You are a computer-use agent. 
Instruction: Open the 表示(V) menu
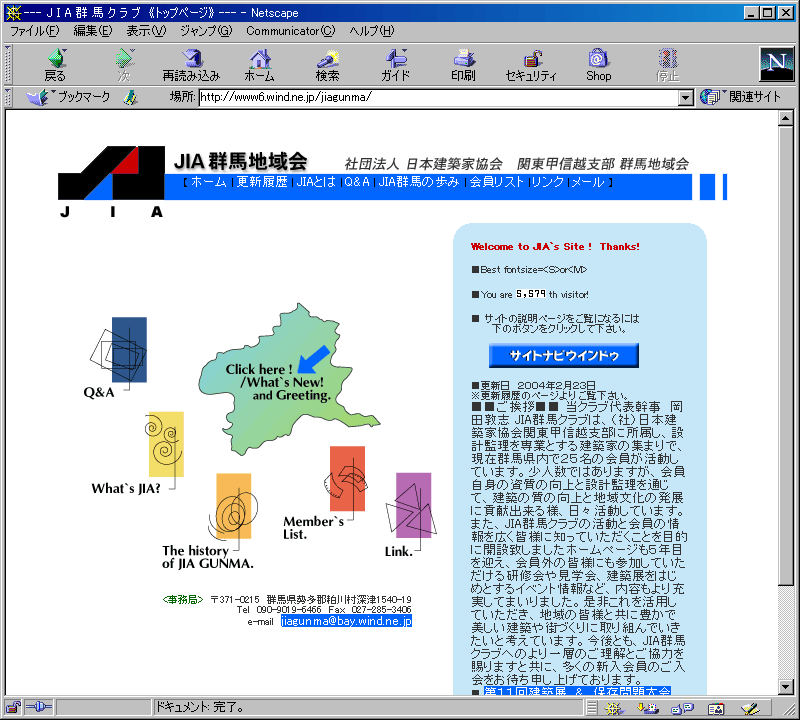(146, 31)
